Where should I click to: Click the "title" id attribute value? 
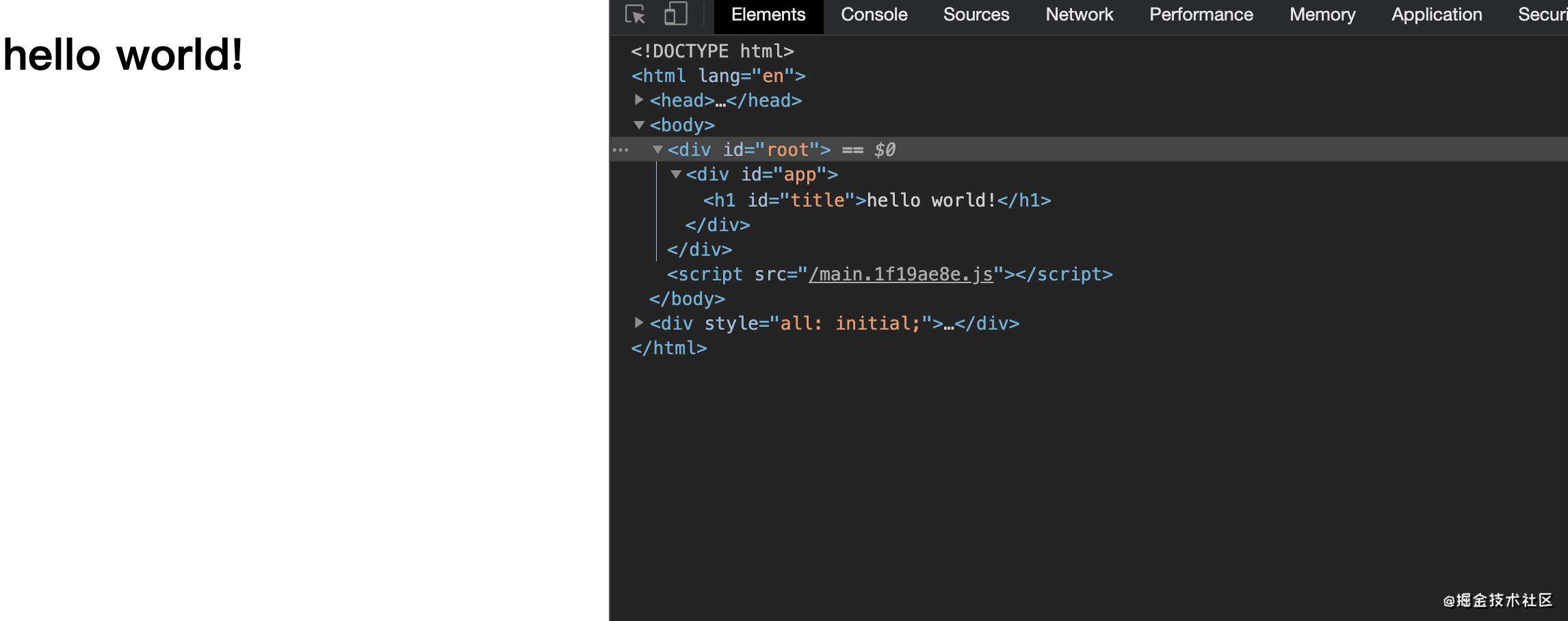pyautogui.click(x=818, y=200)
